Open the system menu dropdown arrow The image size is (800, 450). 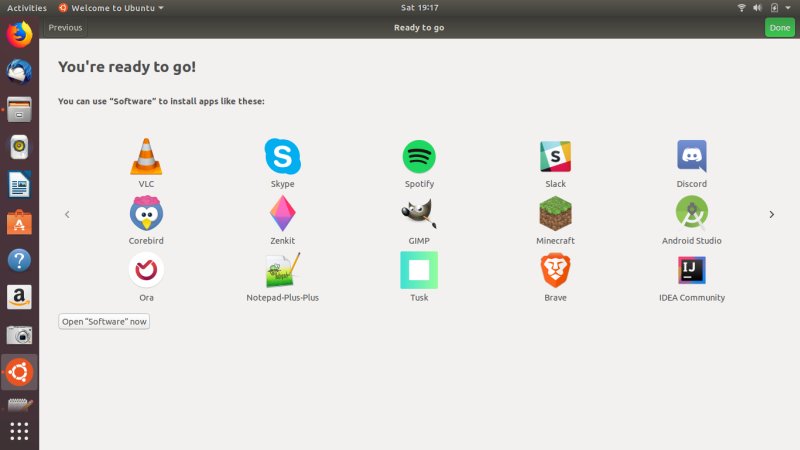point(788,8)
